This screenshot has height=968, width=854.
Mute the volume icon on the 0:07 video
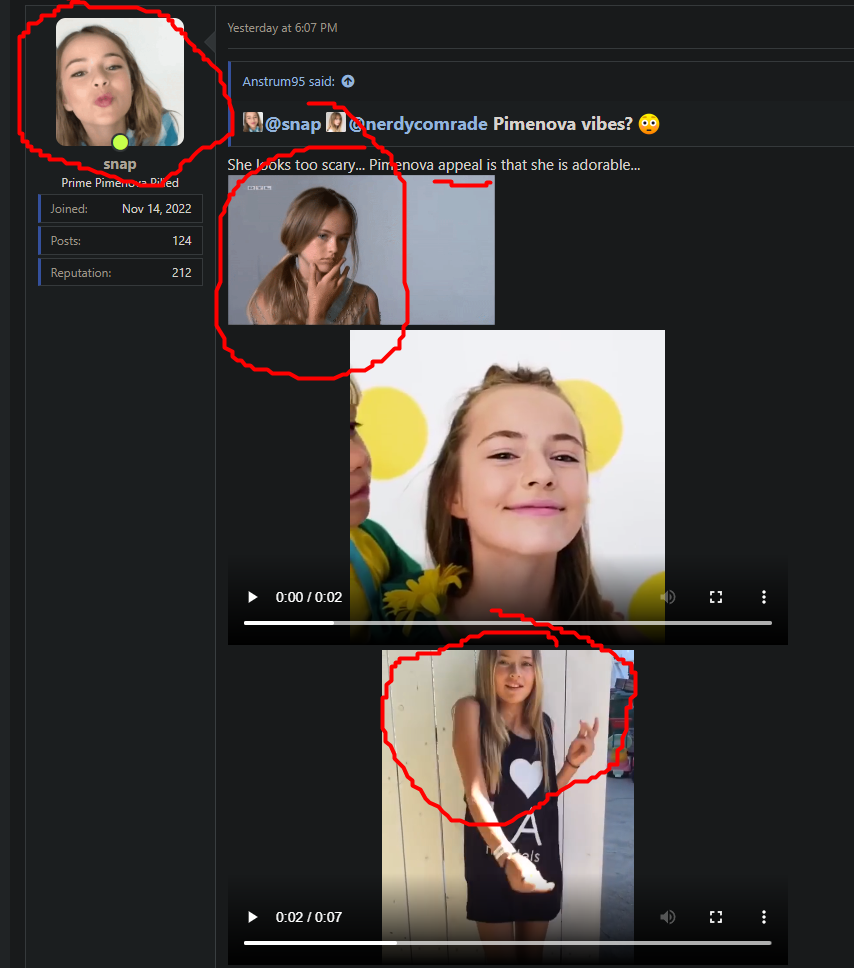[x=668, y=917]
